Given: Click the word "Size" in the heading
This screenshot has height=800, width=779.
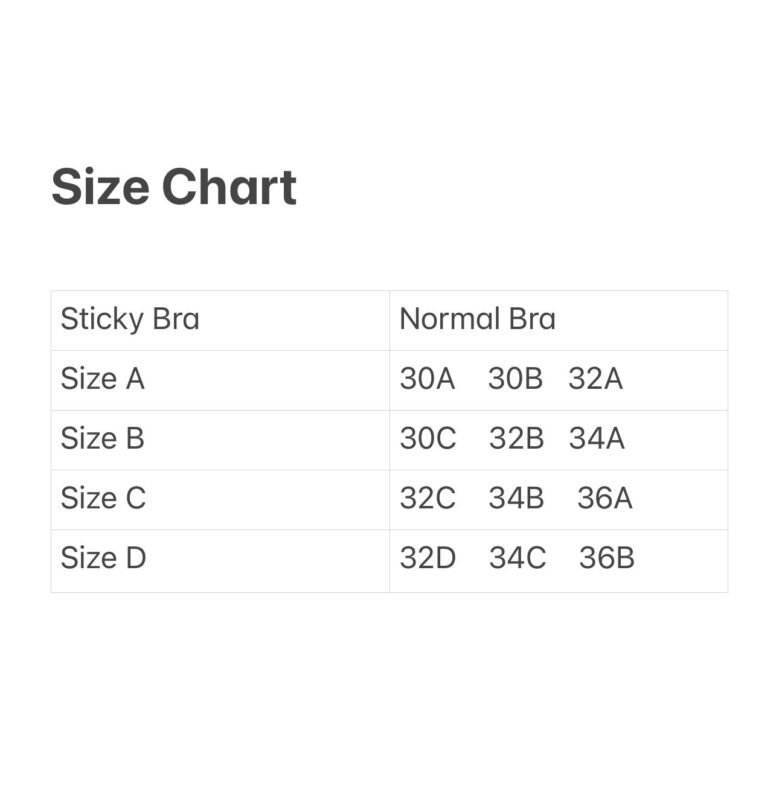Looking at the screenshot, I should 99,187.
